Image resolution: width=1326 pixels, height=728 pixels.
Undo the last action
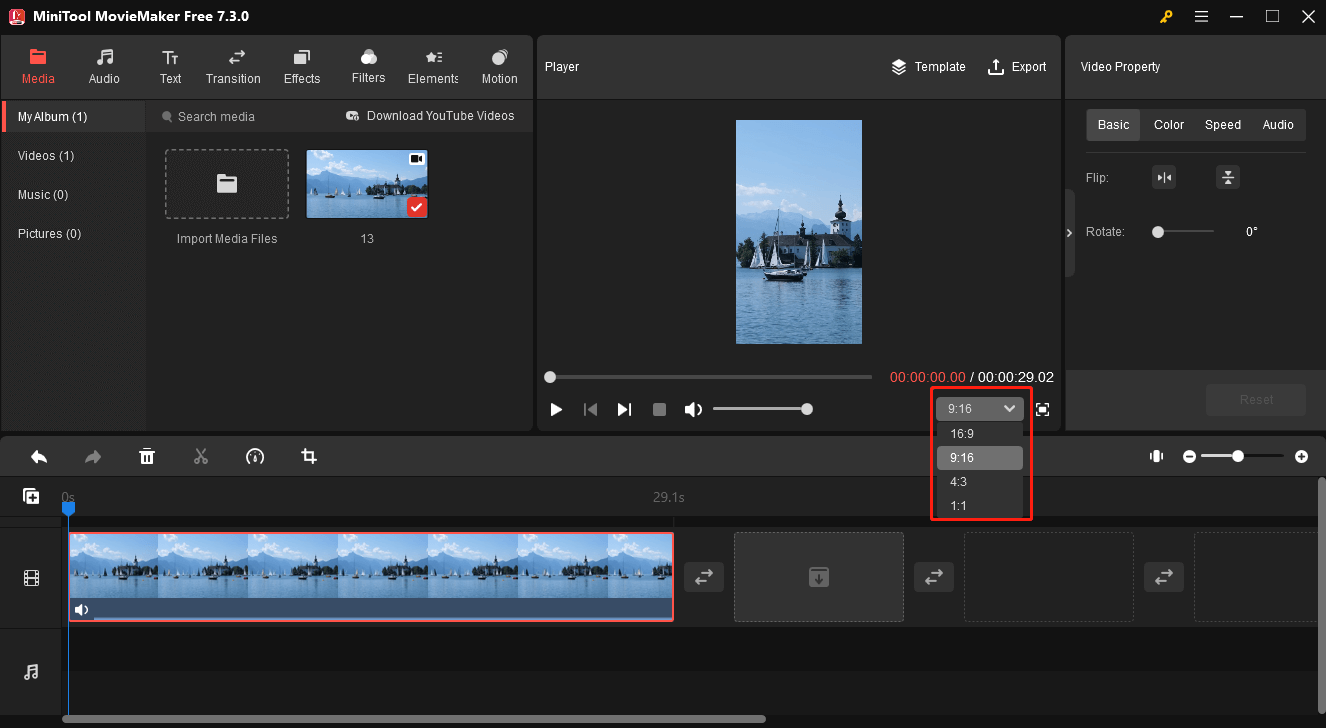39,457
